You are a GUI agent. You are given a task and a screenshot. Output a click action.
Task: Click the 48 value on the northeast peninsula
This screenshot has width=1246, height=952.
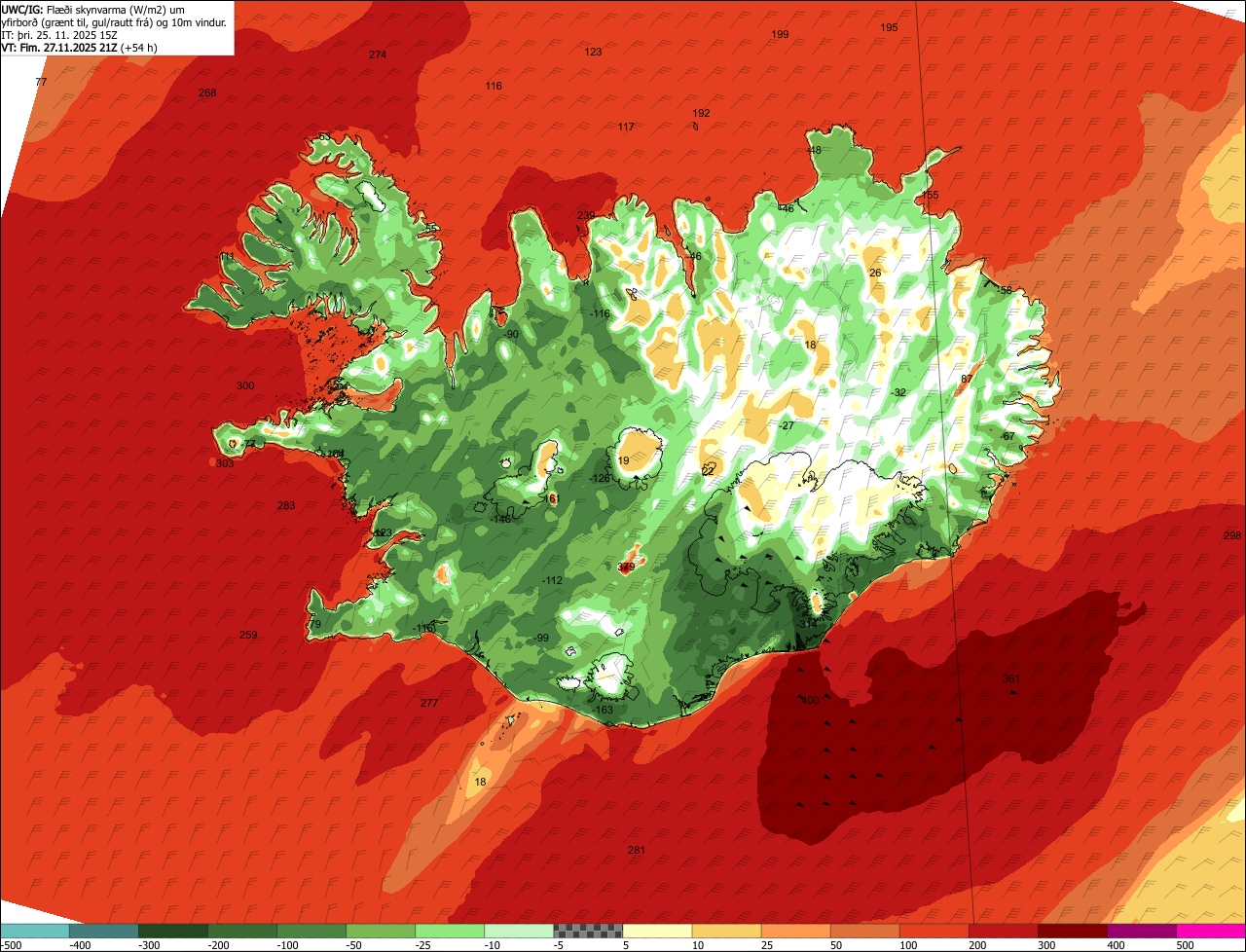pyautogui.click(x=815, y=150)
